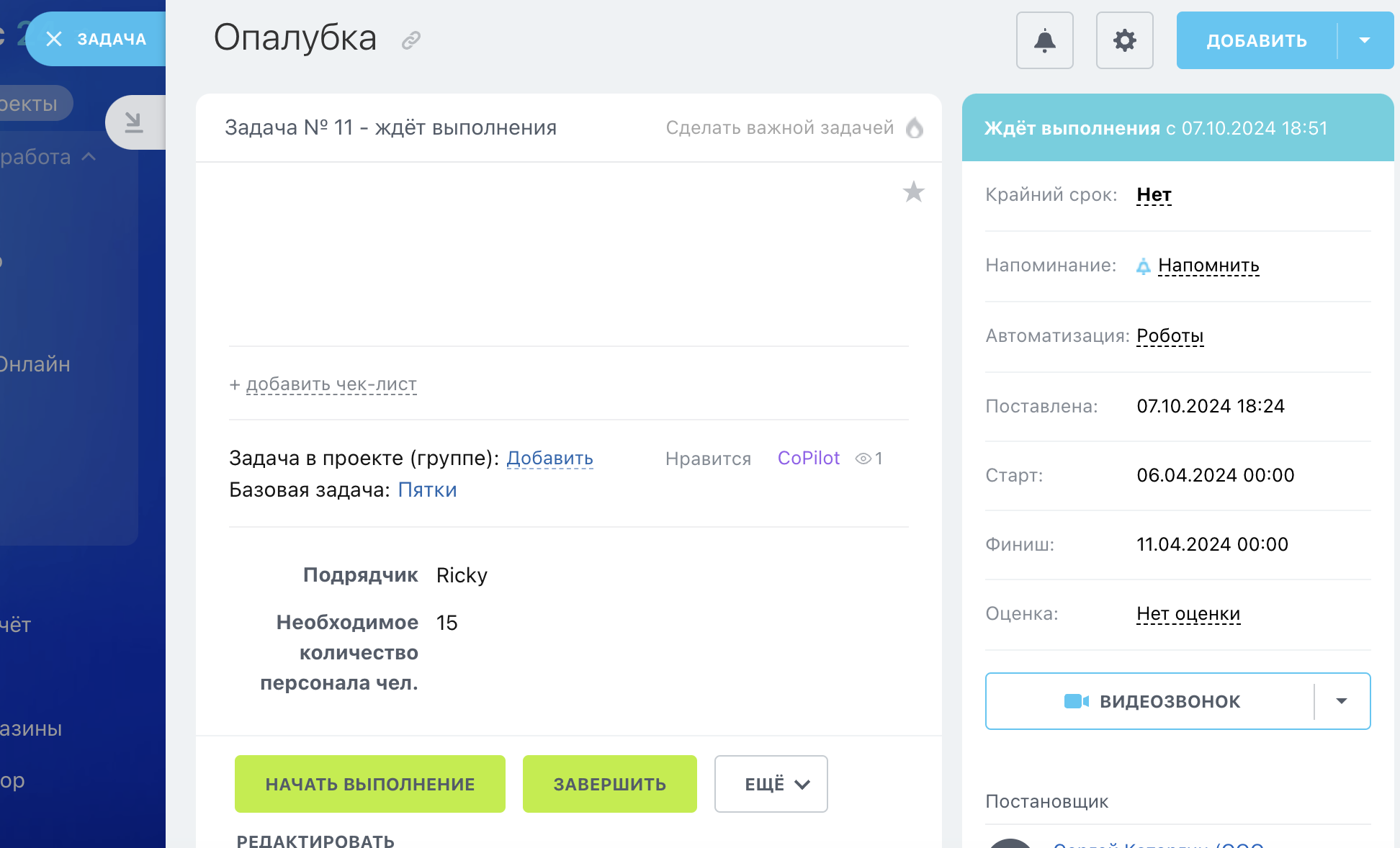Screen dimensions: 1400x848
Task: Collapse the работа section in sidebar
Action: (x=89, y=155)
